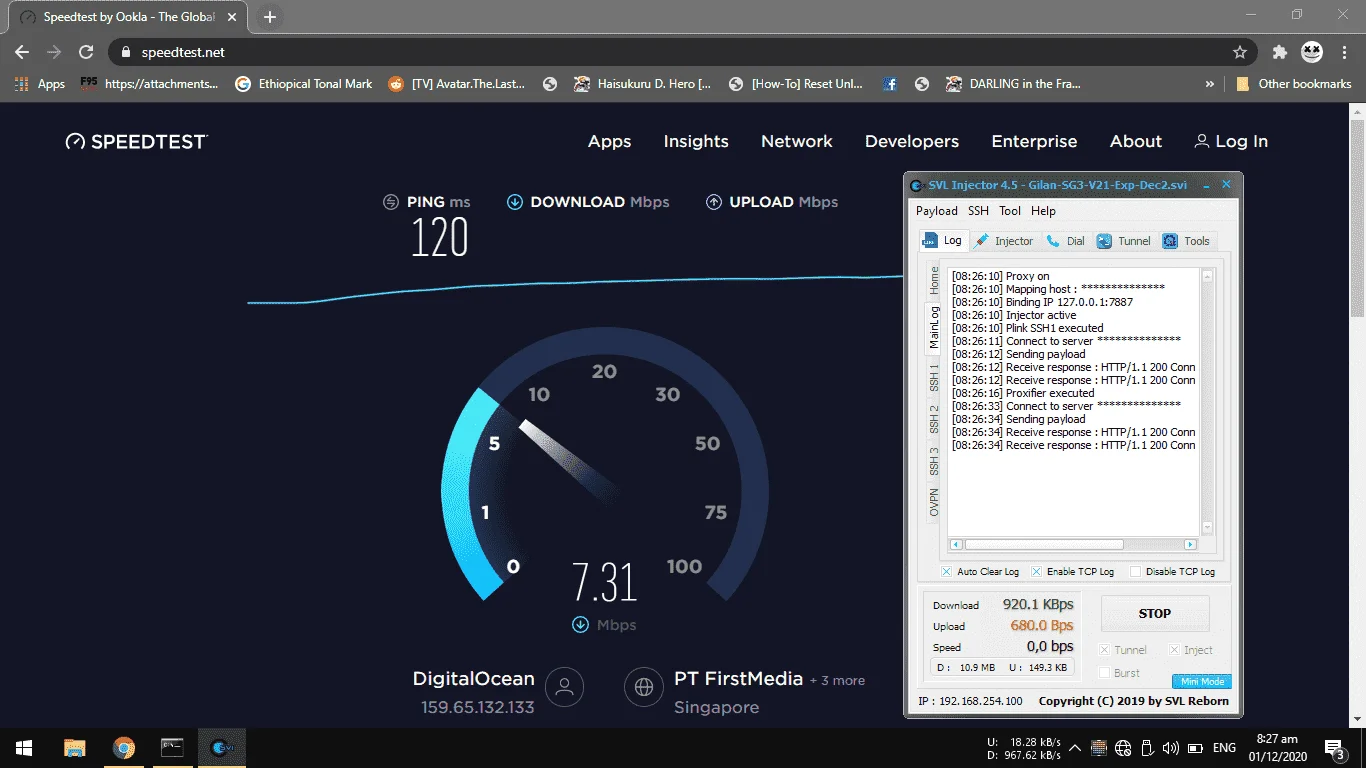
Task: Open the Other bookmarks folder
Action: click(x=1294, y=84)
